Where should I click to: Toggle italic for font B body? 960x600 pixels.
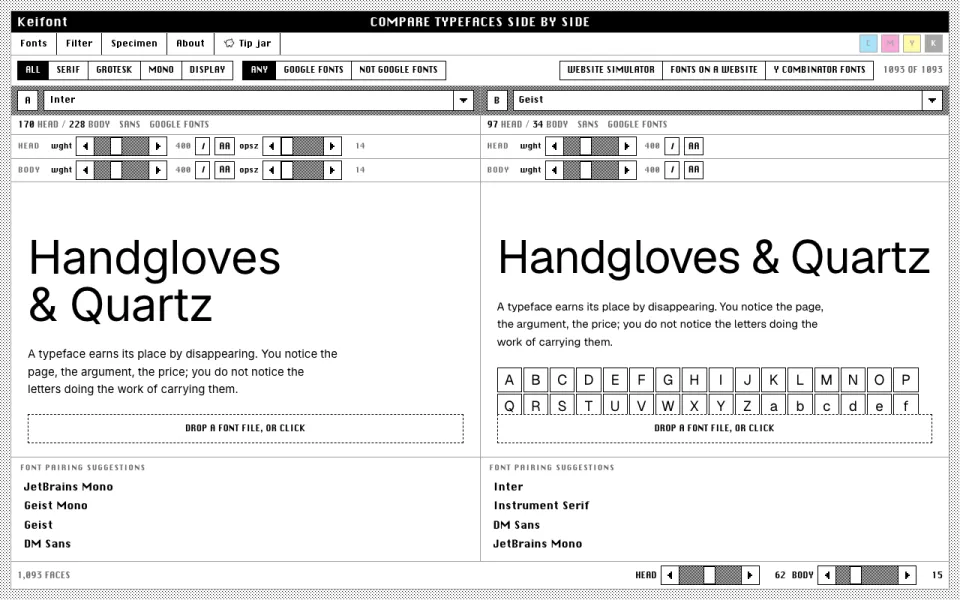click(x=672, y=170)
